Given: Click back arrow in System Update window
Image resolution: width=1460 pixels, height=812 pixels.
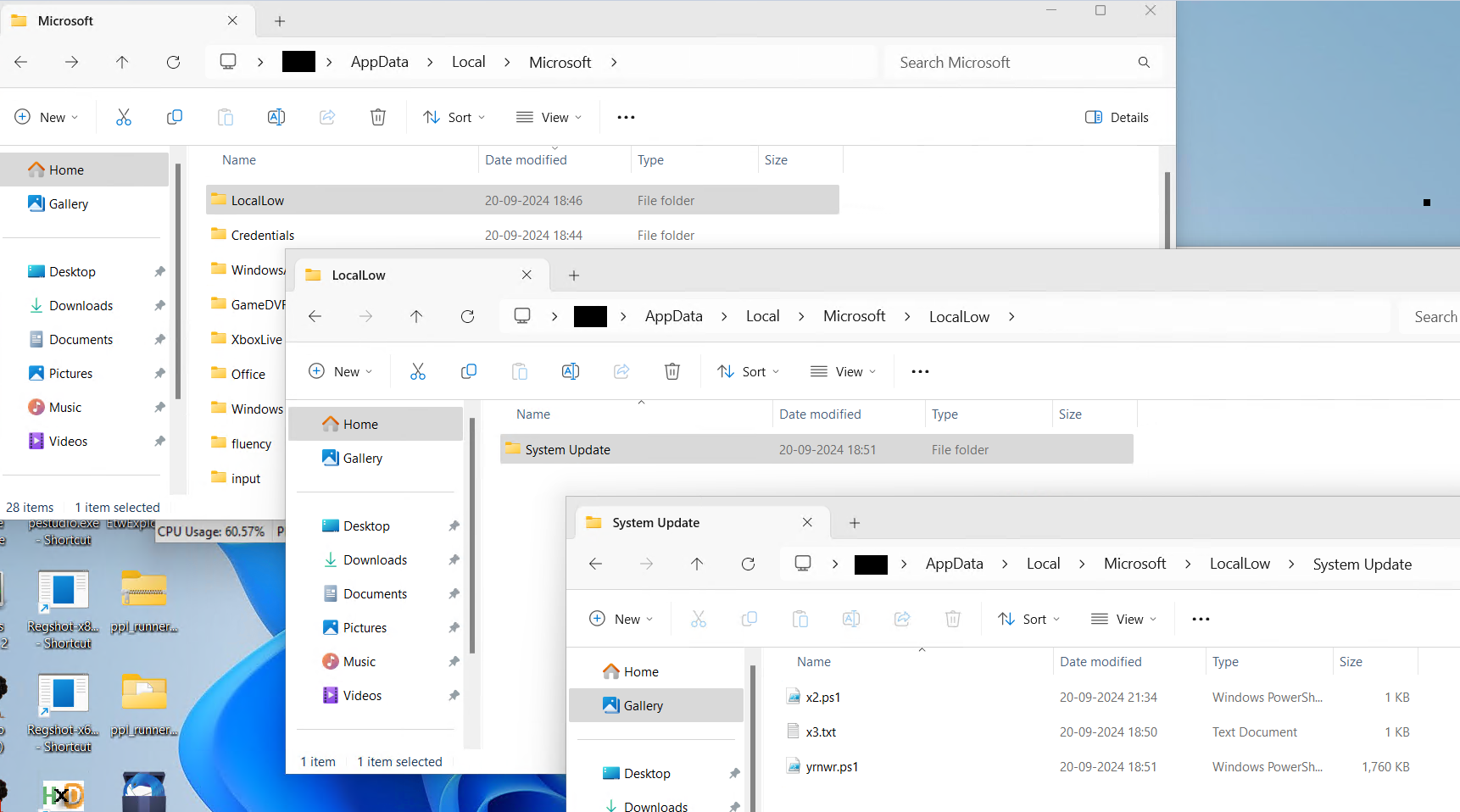Looking at the screenshot, I should pos(595,564).
